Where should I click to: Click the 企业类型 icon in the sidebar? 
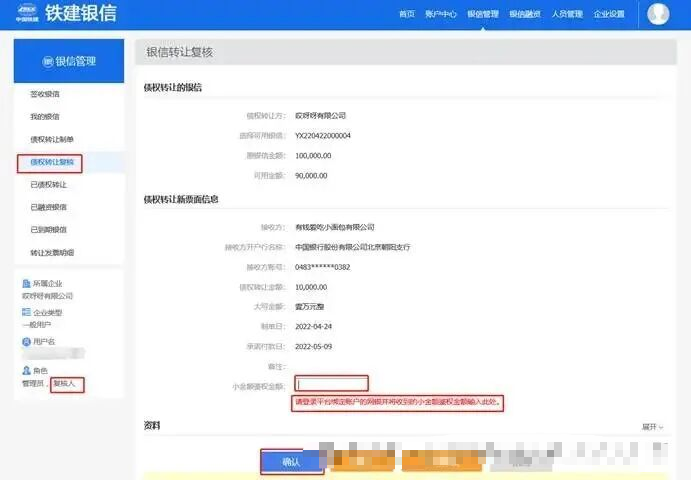tap(27, 312)
